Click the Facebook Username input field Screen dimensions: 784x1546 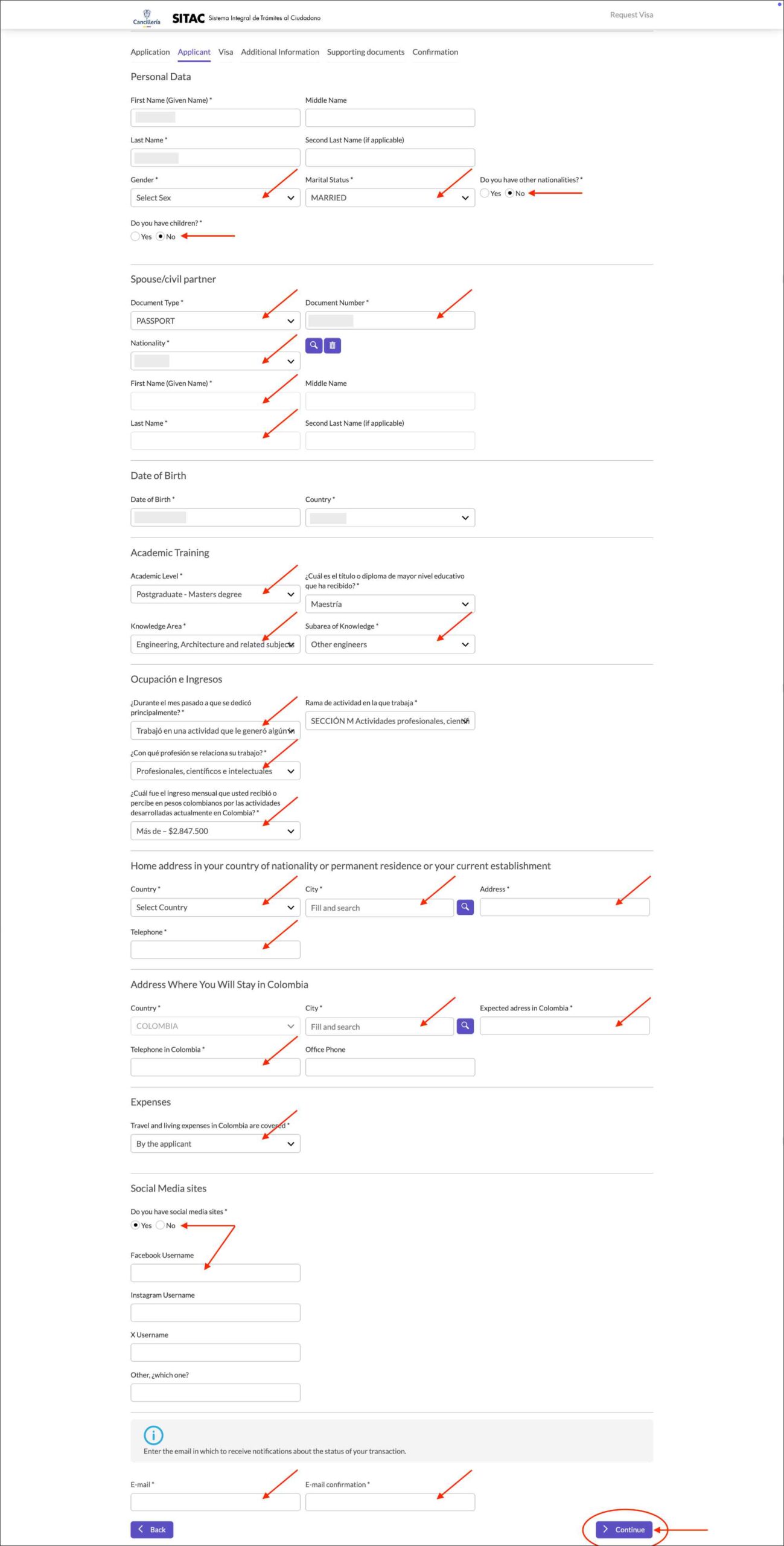[x=215, y=1272]
